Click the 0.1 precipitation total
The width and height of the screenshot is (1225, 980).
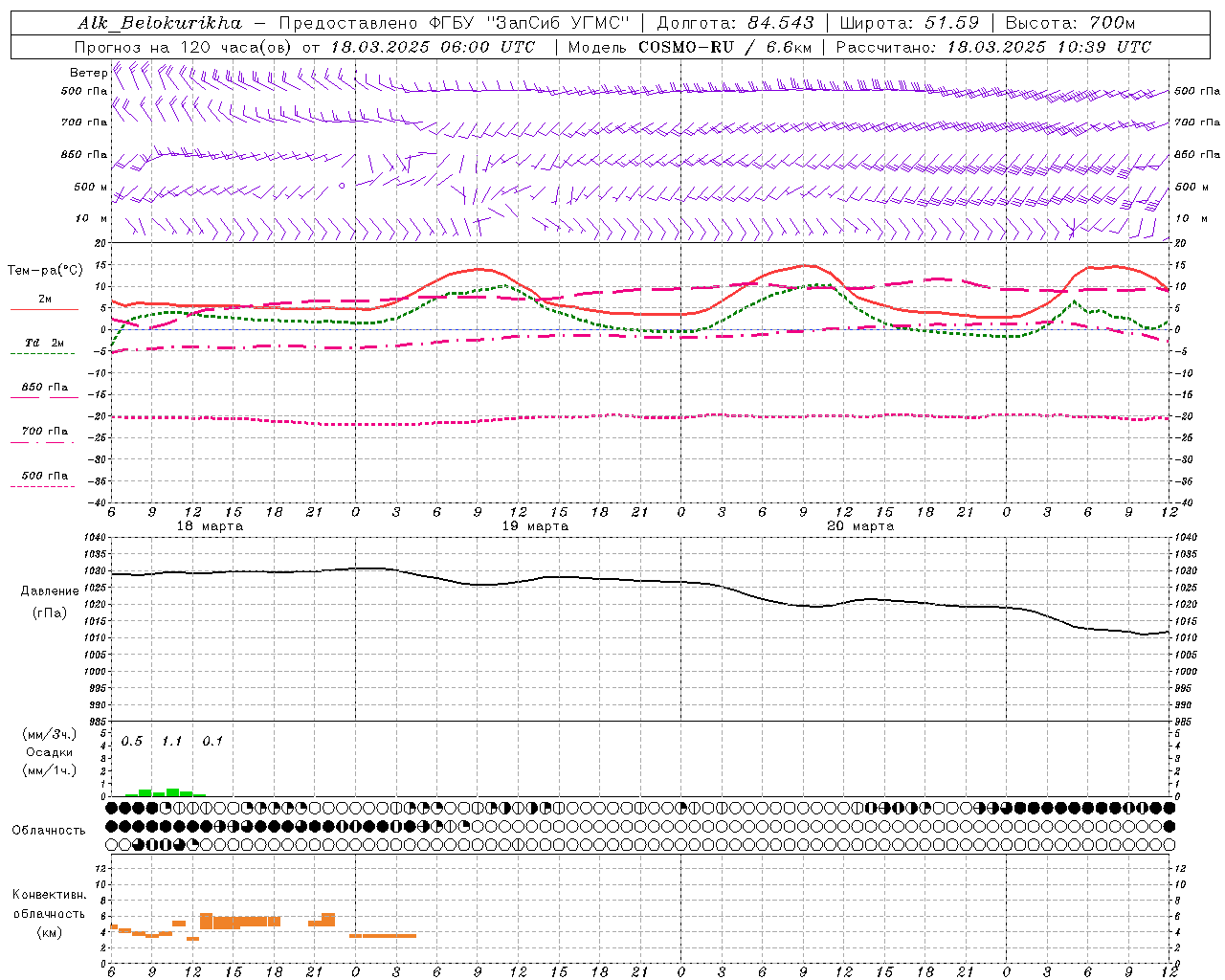tap(212, 742)
